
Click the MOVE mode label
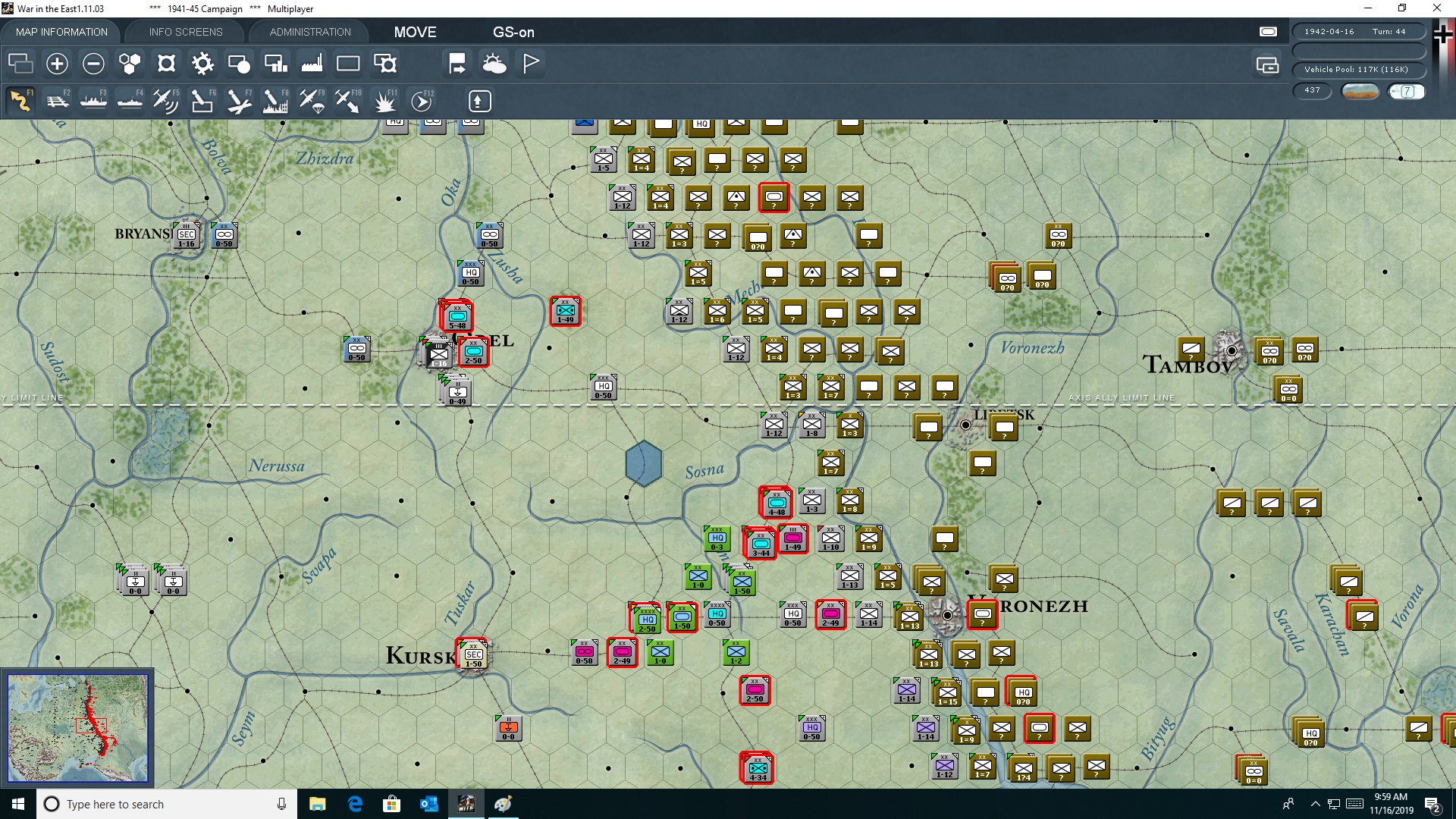(415, 32)
